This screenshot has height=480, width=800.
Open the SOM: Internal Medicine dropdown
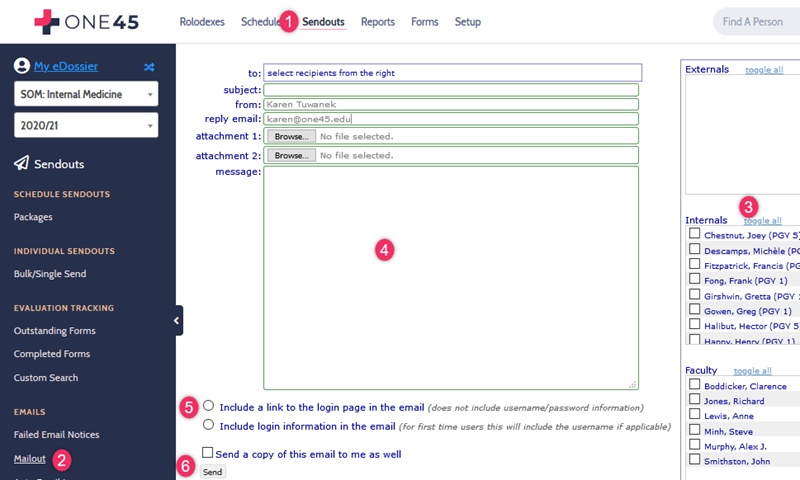86,95
